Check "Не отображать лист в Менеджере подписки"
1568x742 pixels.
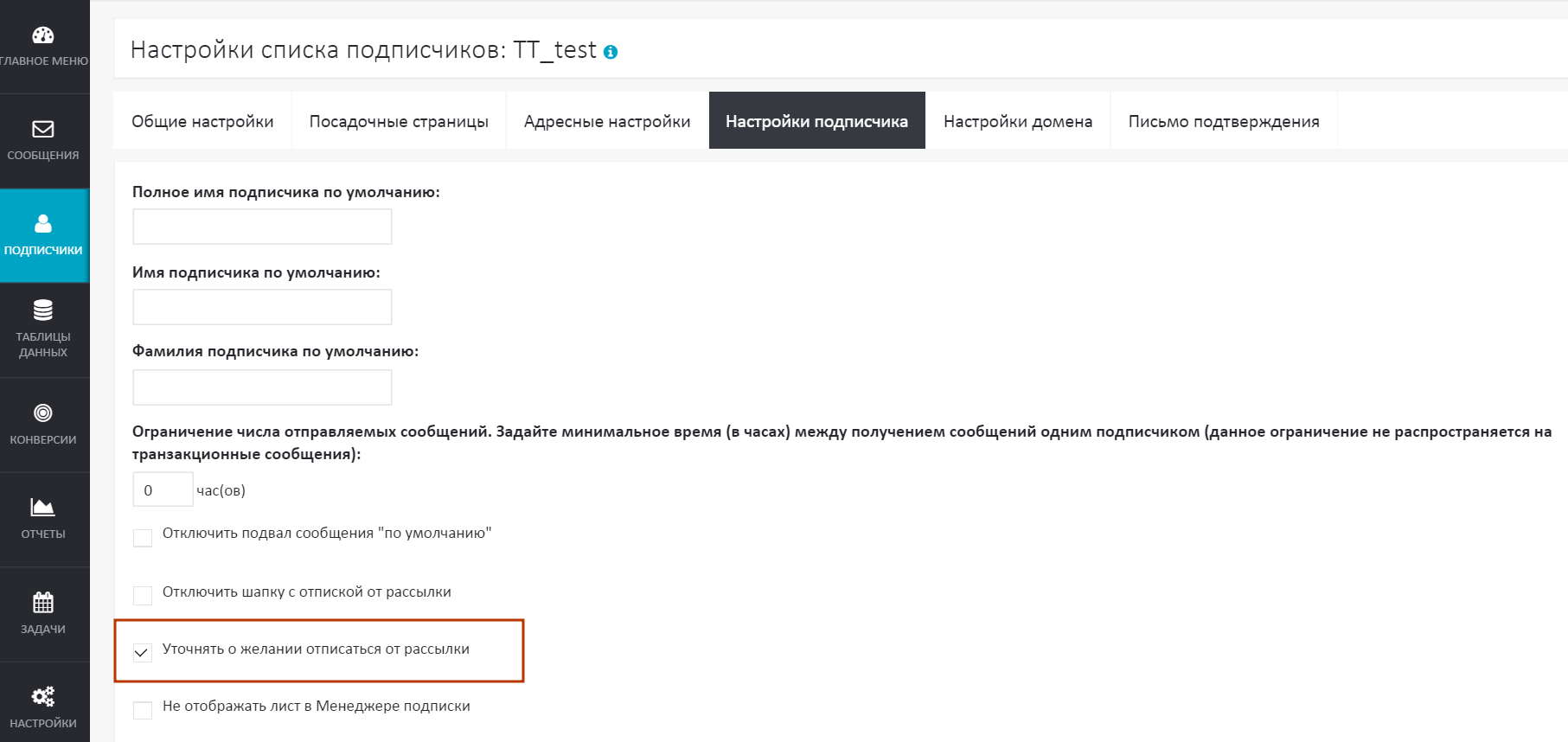point(143,710)
